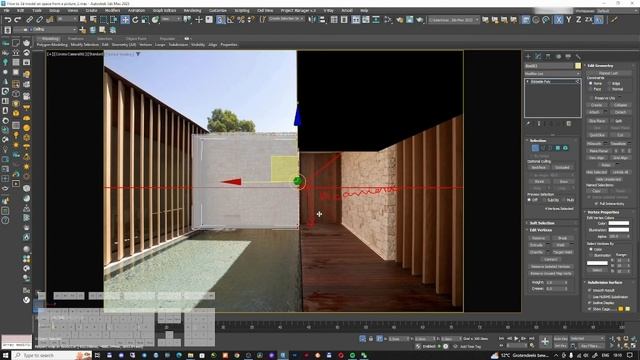The height and width of the screenshot is (360, 640).
Task: Click the Remove Isolated Vertices button
Action: pos(551,267)
